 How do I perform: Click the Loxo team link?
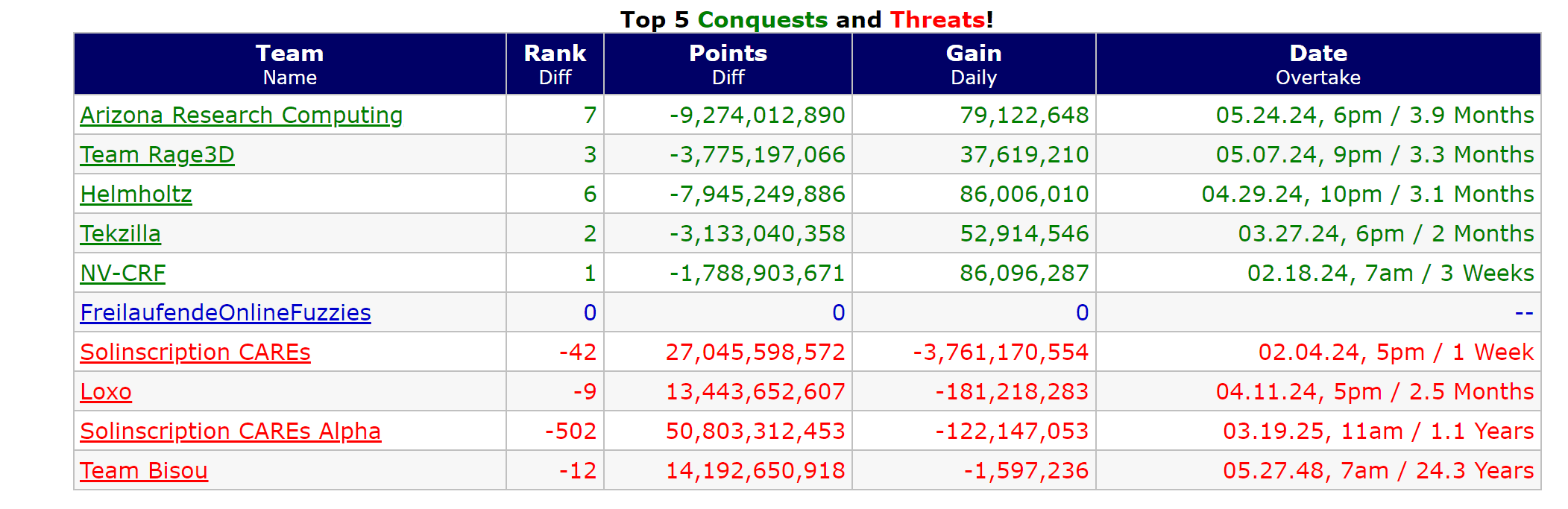[x=106, y=392]
